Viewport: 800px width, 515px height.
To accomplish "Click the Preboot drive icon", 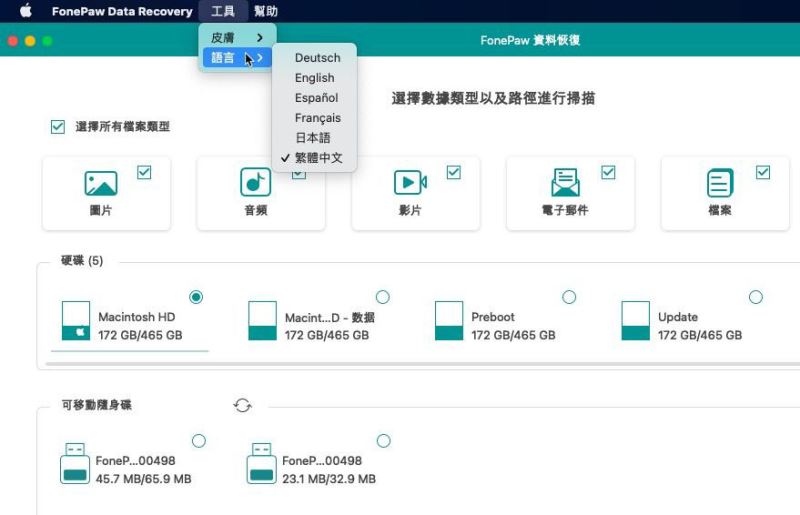I will pyautogui.click(x=449, y=321).
